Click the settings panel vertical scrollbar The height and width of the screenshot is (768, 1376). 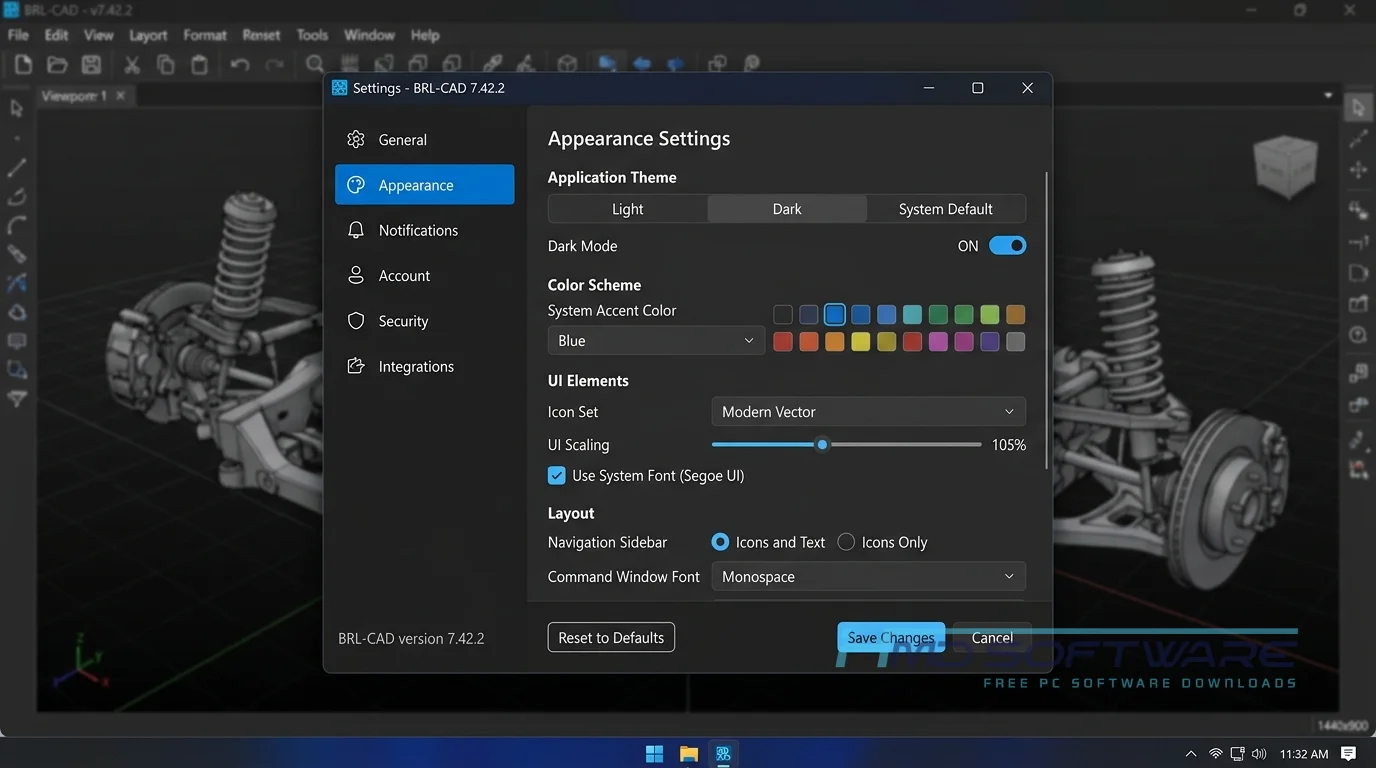tap(1046, 320)
